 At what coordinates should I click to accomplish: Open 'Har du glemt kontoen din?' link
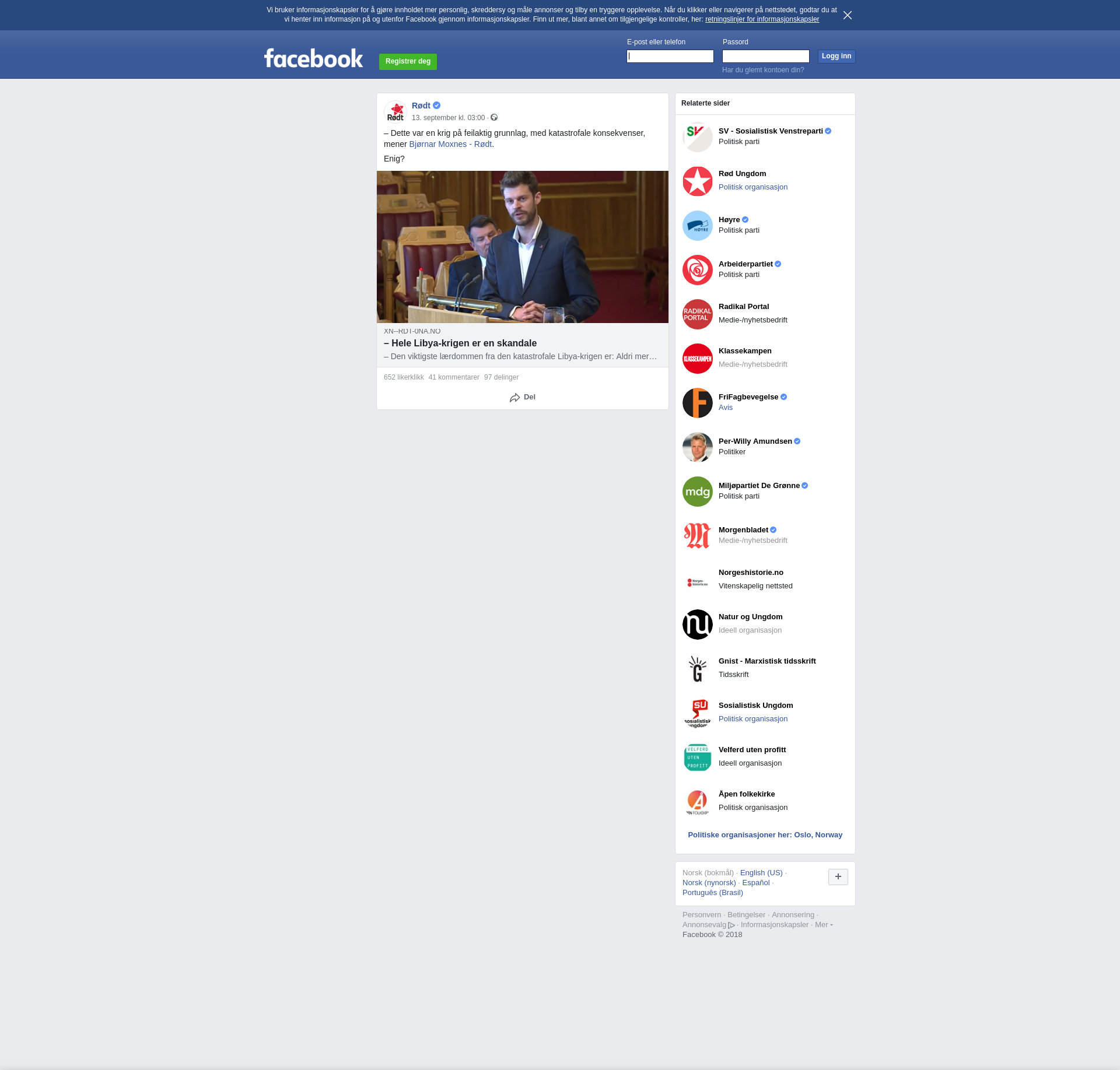coord(763,70)
